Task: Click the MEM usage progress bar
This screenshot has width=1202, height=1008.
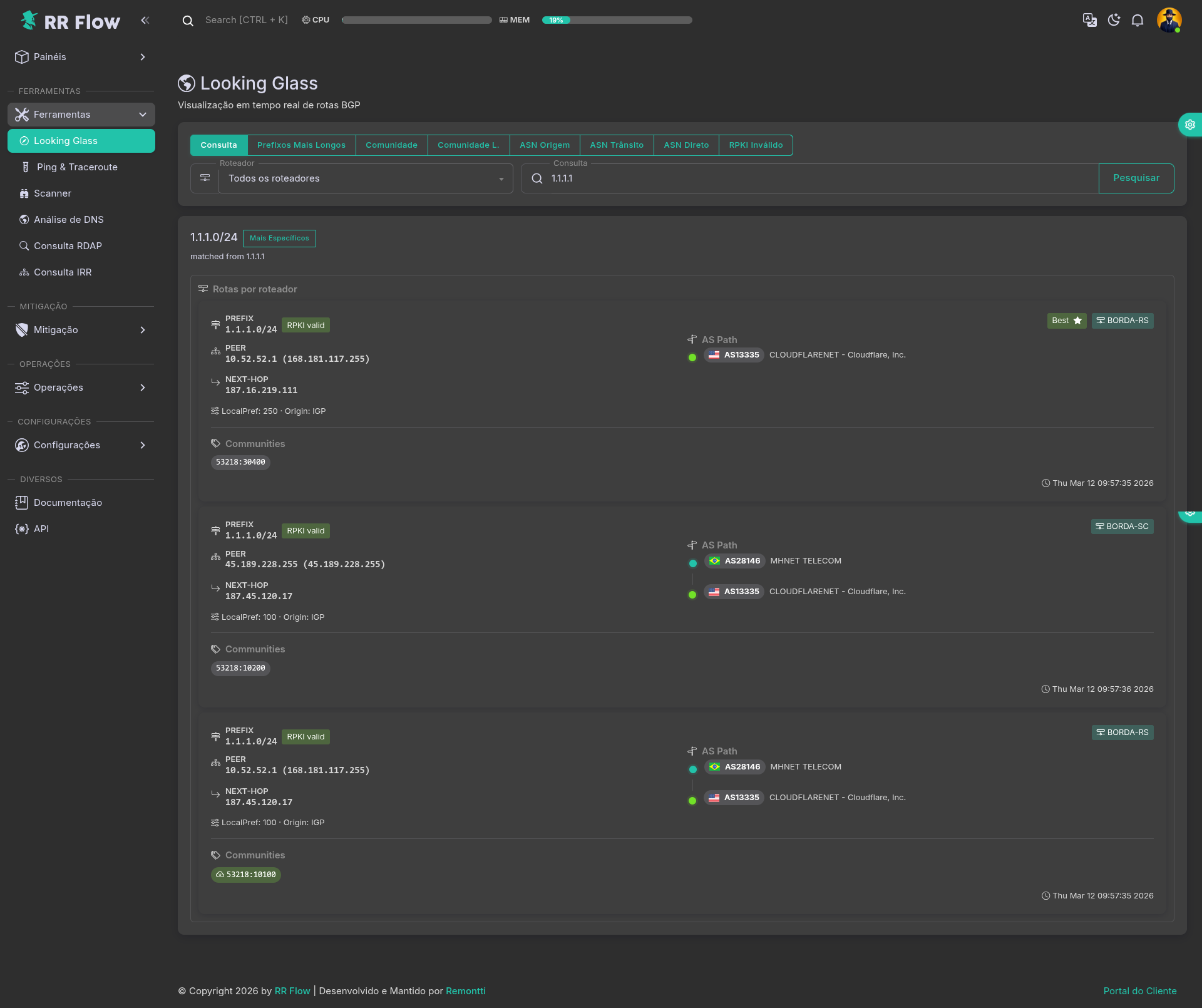Action: click(617, 20)
